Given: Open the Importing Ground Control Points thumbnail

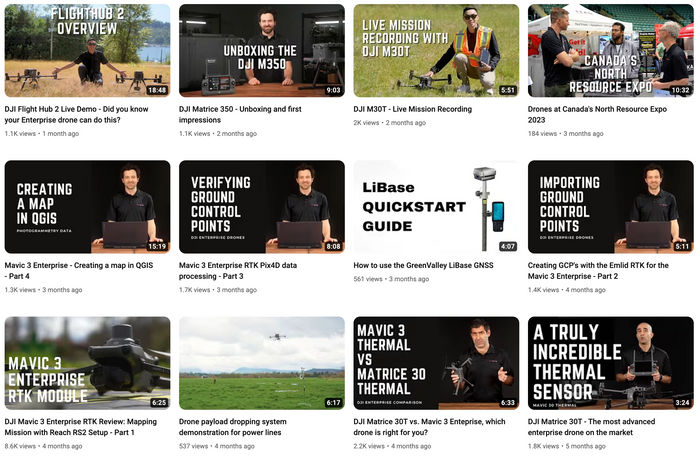Looking at the screenshot, I should coord(611,207).
